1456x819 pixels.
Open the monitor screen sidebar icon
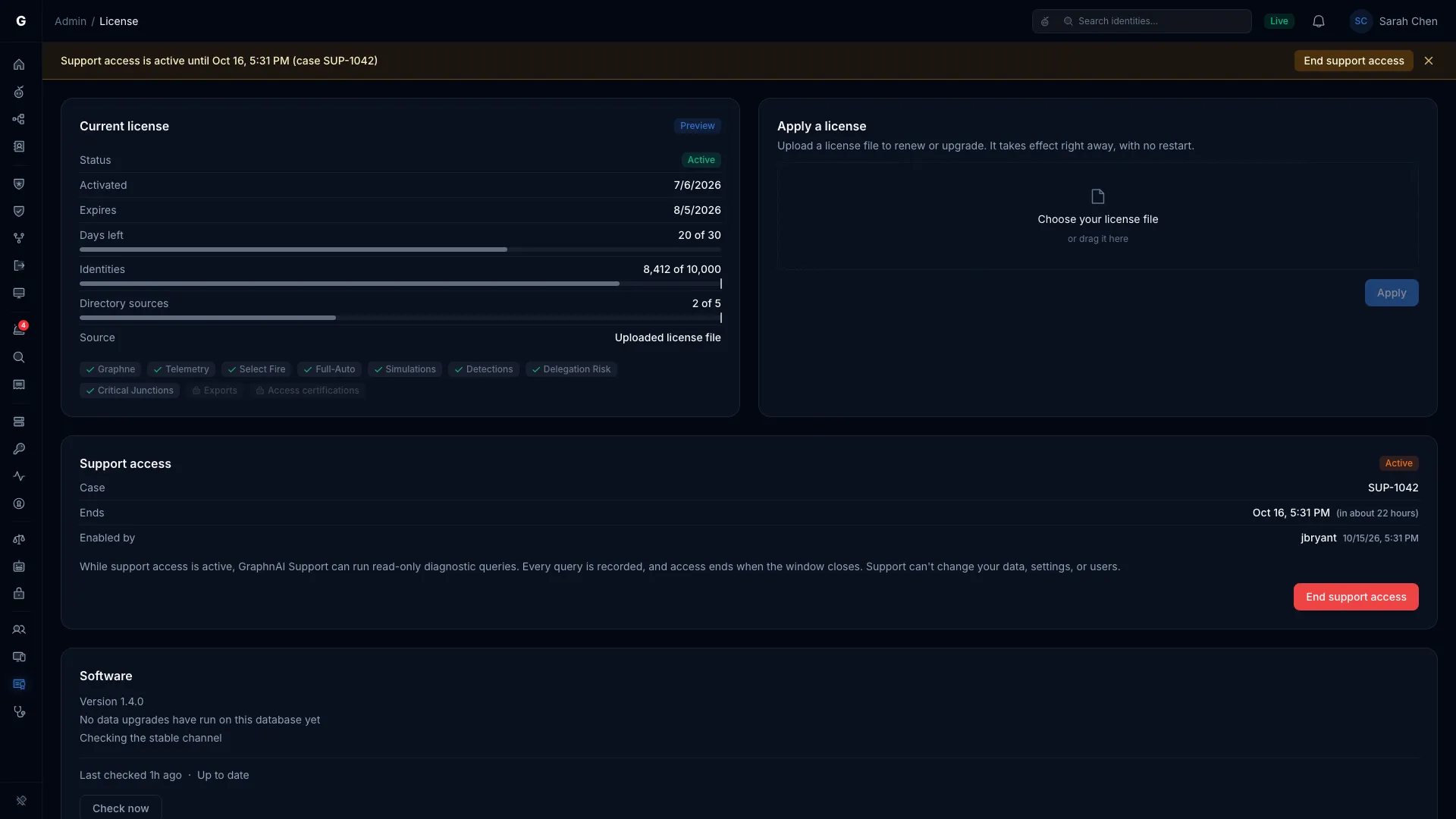[19, 293]
